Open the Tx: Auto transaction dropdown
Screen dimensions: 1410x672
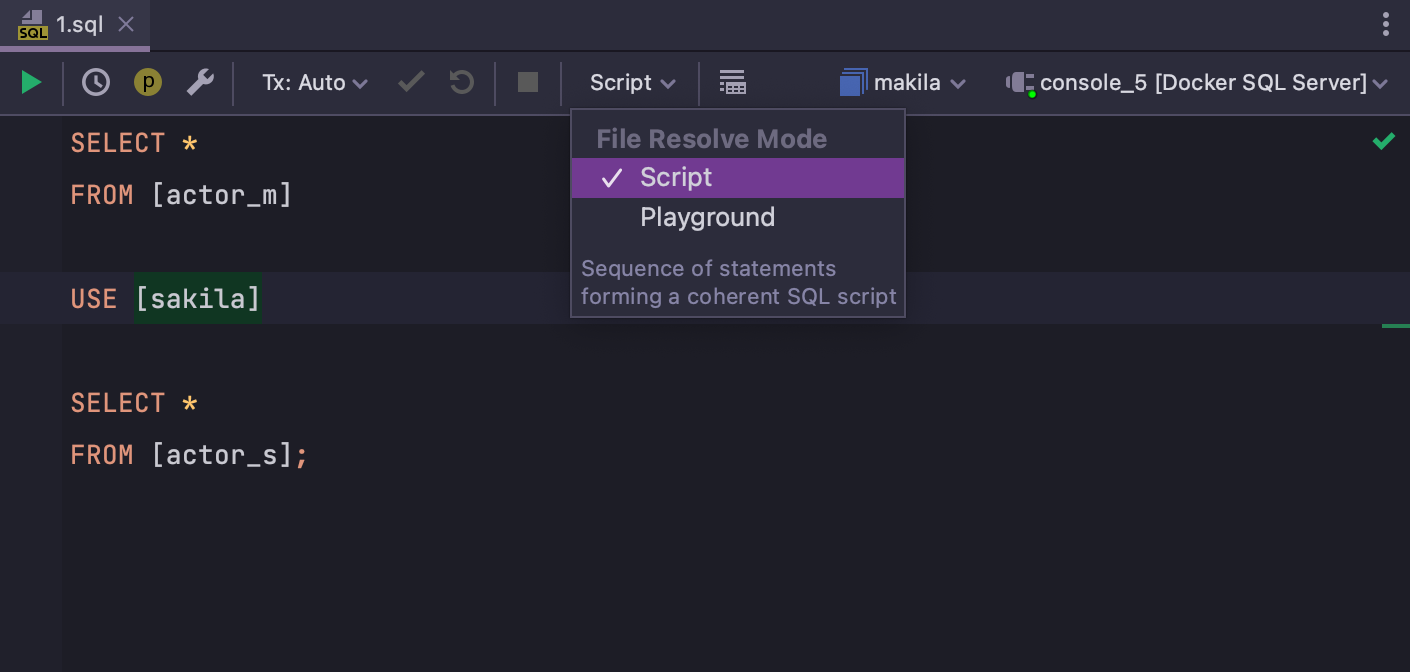point(314,83)
